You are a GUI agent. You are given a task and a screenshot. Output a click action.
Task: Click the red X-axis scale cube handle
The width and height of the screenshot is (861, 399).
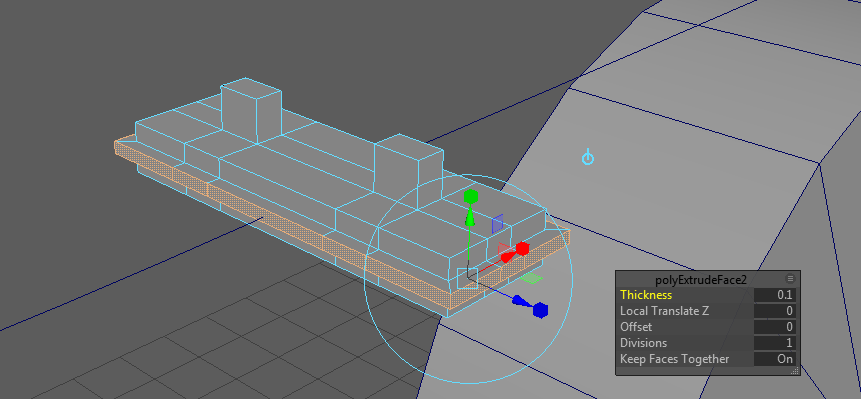coord(522,249)
